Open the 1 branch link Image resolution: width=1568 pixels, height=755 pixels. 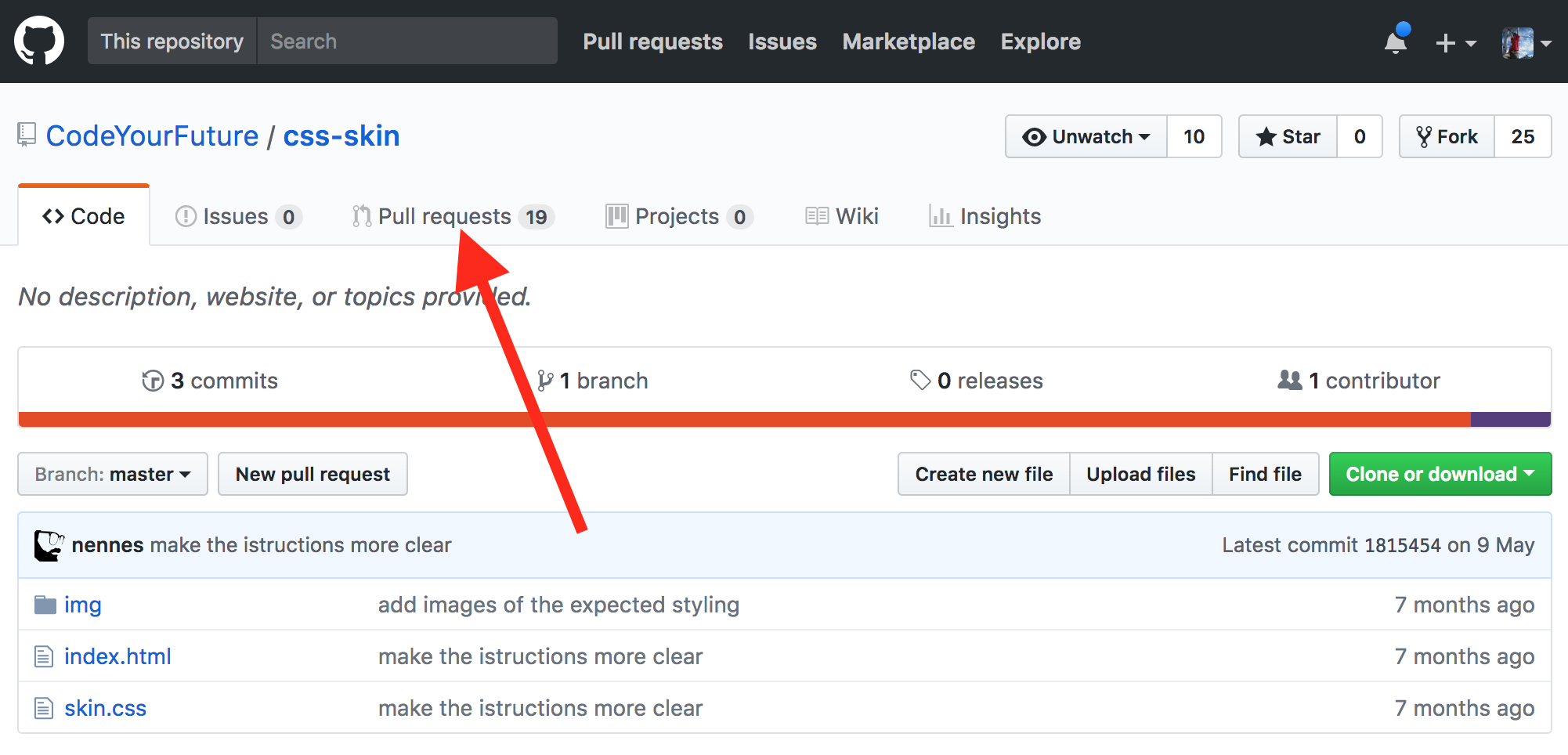click(x=593, y=381)
